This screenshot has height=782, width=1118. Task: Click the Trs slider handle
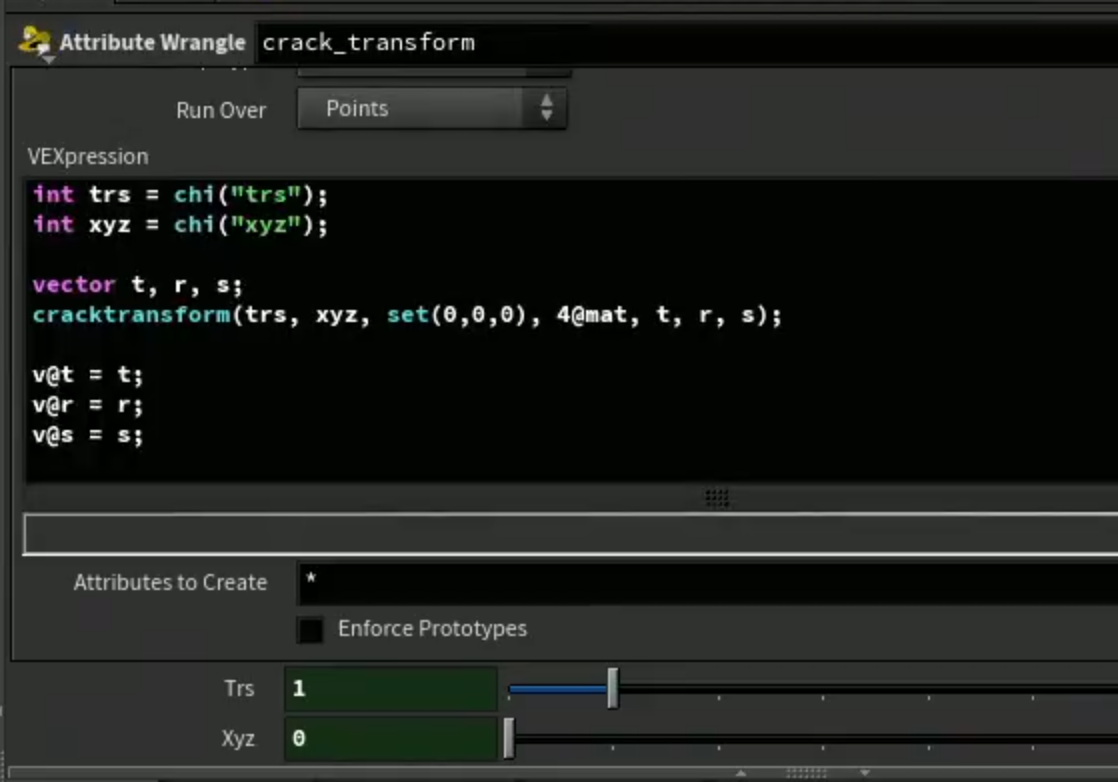(613, 688)
